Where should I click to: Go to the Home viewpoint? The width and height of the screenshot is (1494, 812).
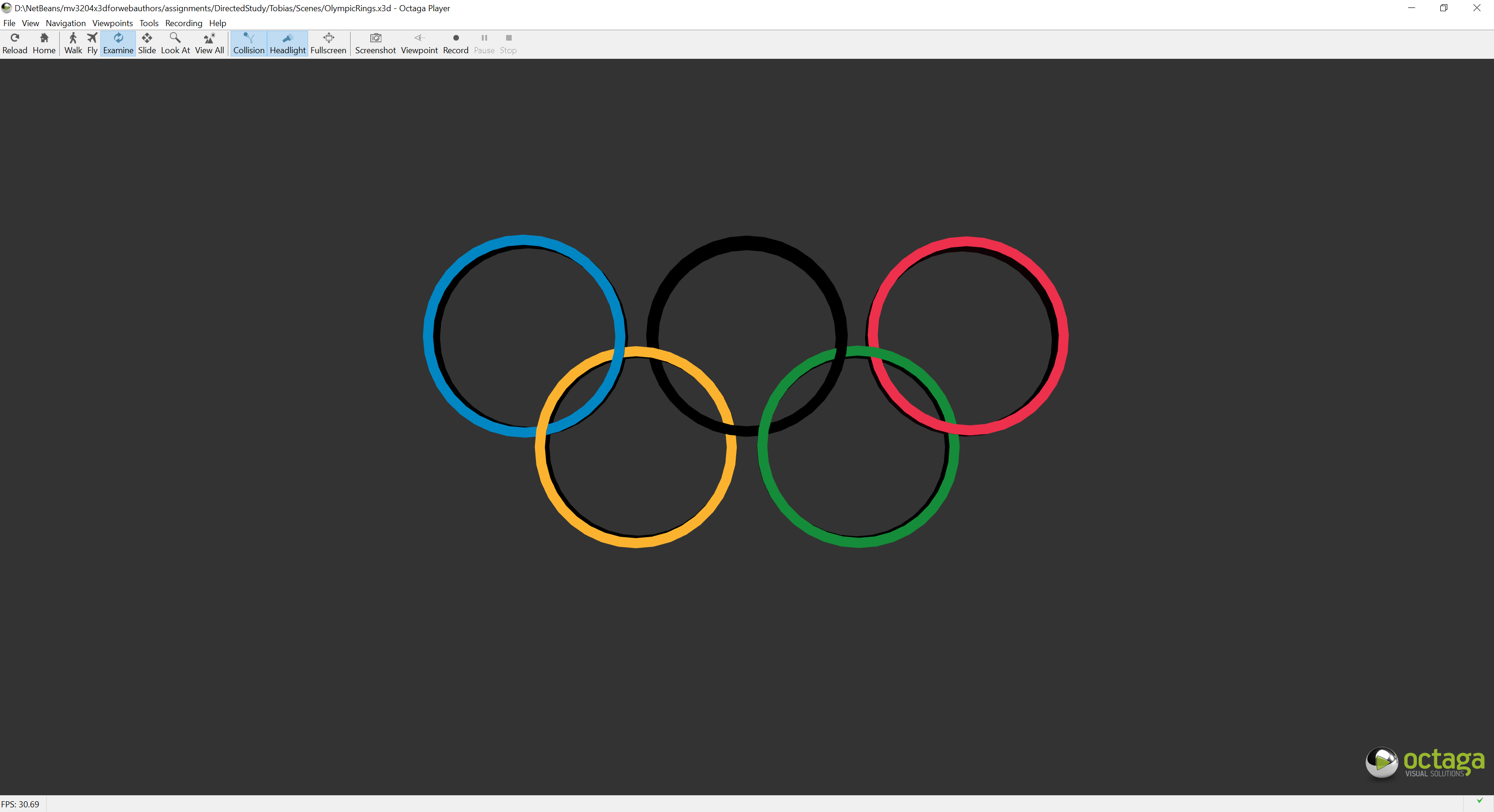tap(44, 43)
